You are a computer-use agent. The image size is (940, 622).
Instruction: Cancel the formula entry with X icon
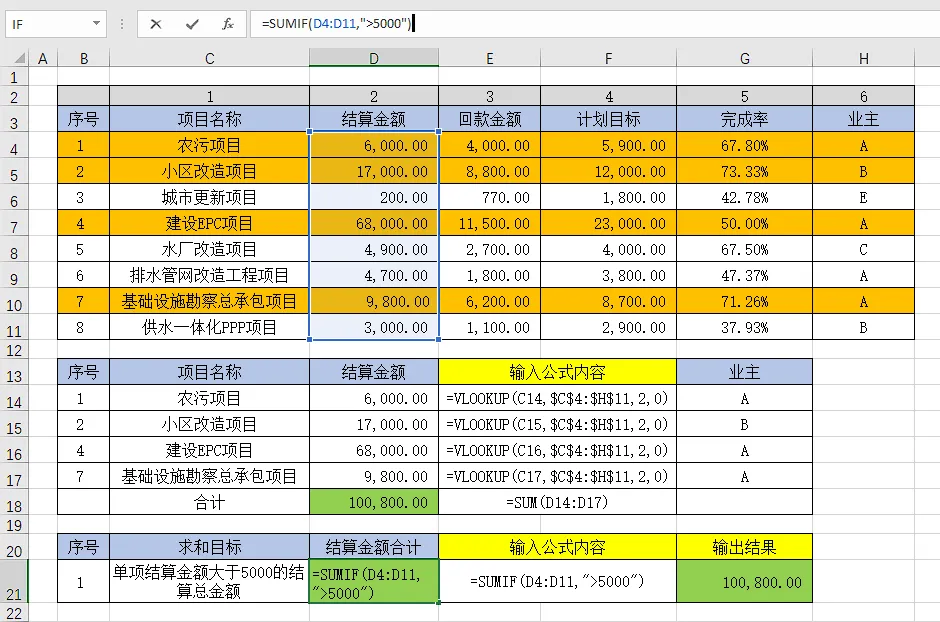tap(156, 24)
